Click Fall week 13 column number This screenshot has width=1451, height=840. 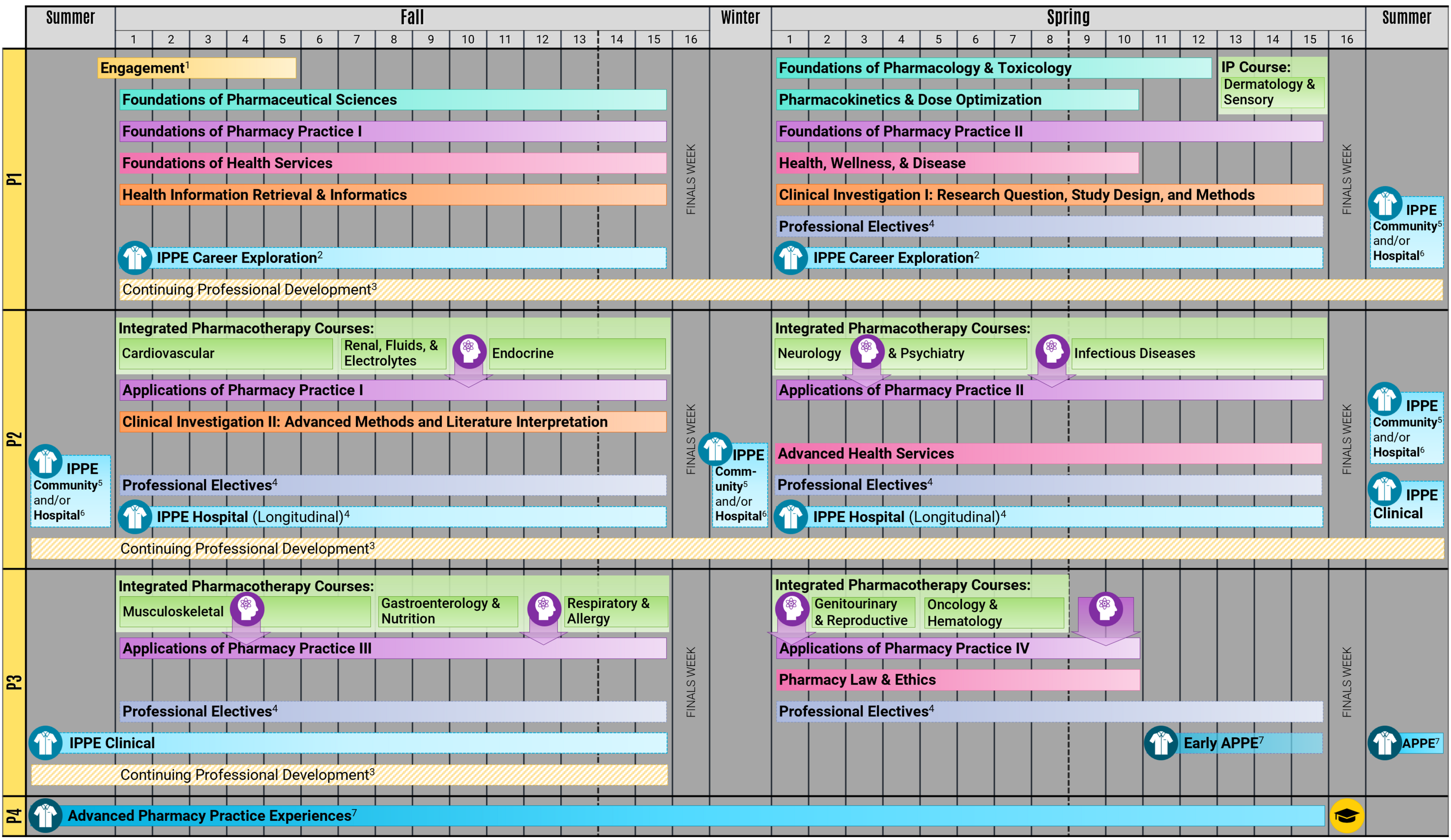579,39
